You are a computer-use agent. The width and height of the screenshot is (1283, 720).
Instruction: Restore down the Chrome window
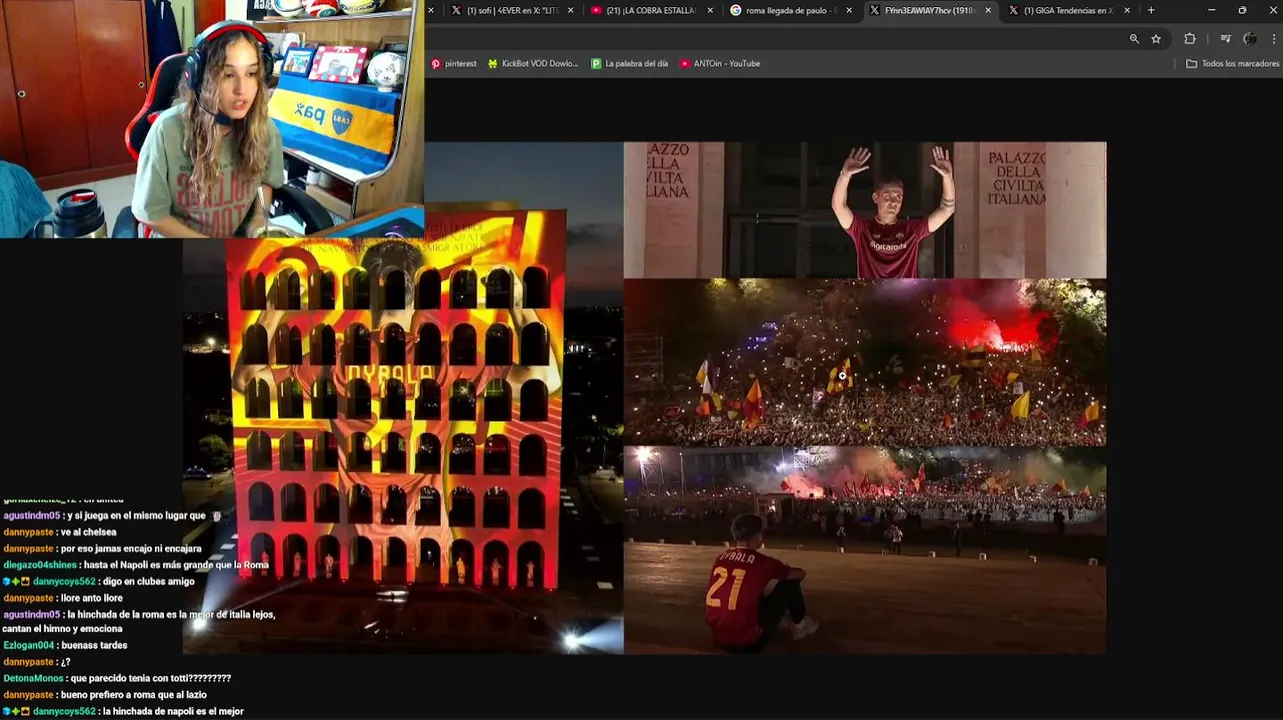pos(1242,10)
